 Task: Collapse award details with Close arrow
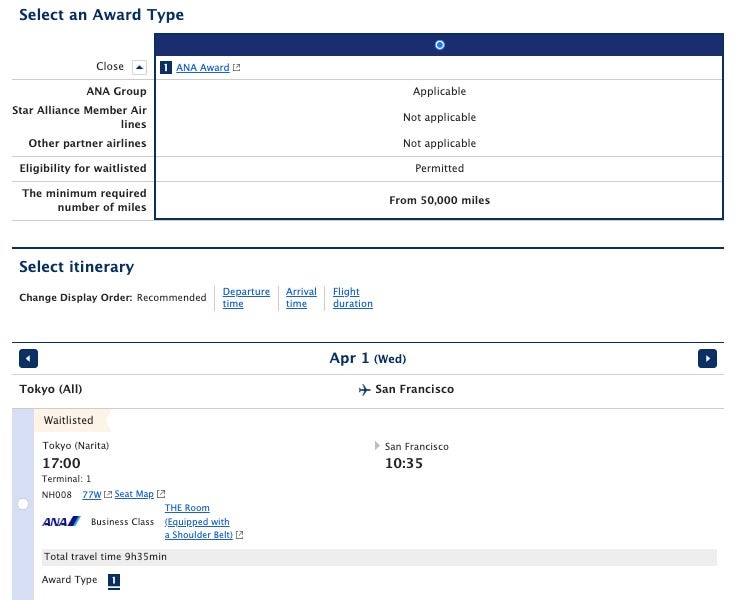click(139, 67)
